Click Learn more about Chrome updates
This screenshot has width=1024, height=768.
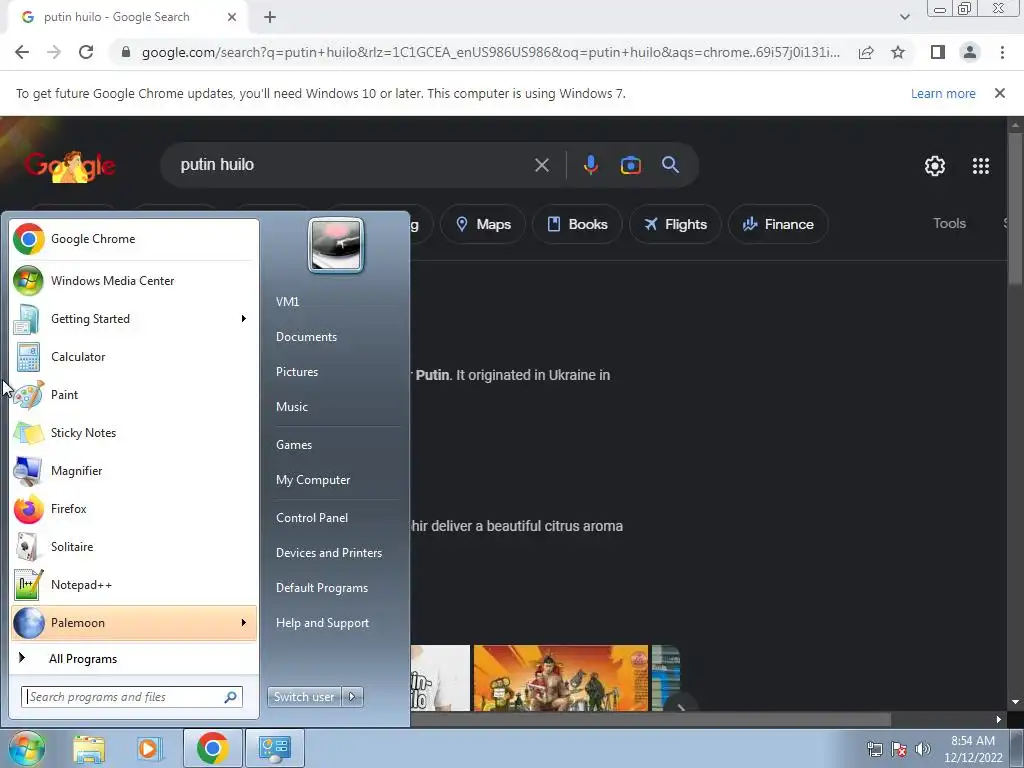(x=943, y=93)
